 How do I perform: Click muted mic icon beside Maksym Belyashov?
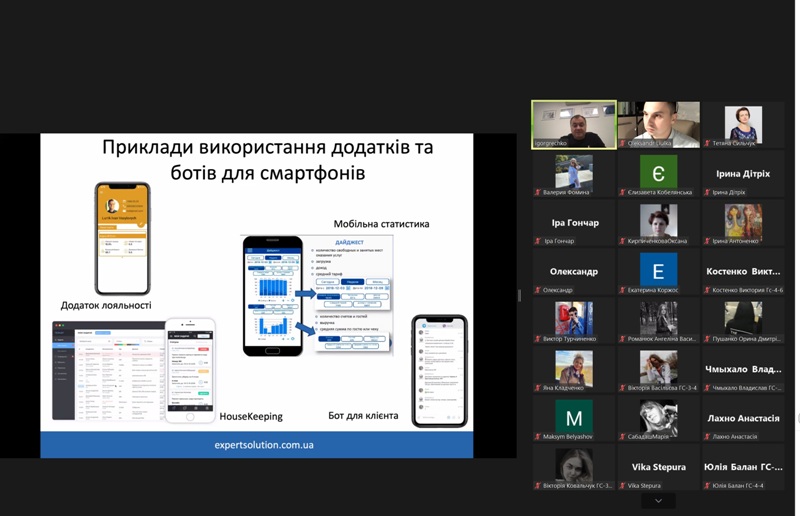click(x=537, y=437)
